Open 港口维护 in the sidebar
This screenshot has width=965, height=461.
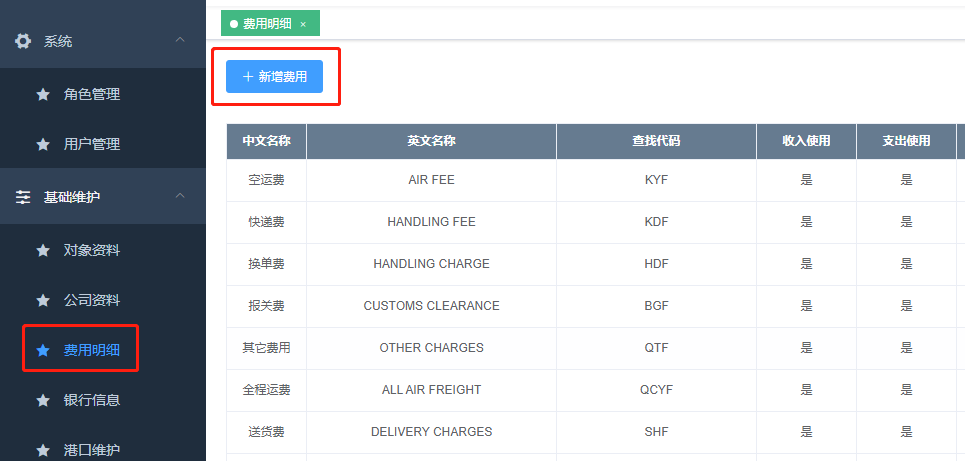(x=92, y=450)
